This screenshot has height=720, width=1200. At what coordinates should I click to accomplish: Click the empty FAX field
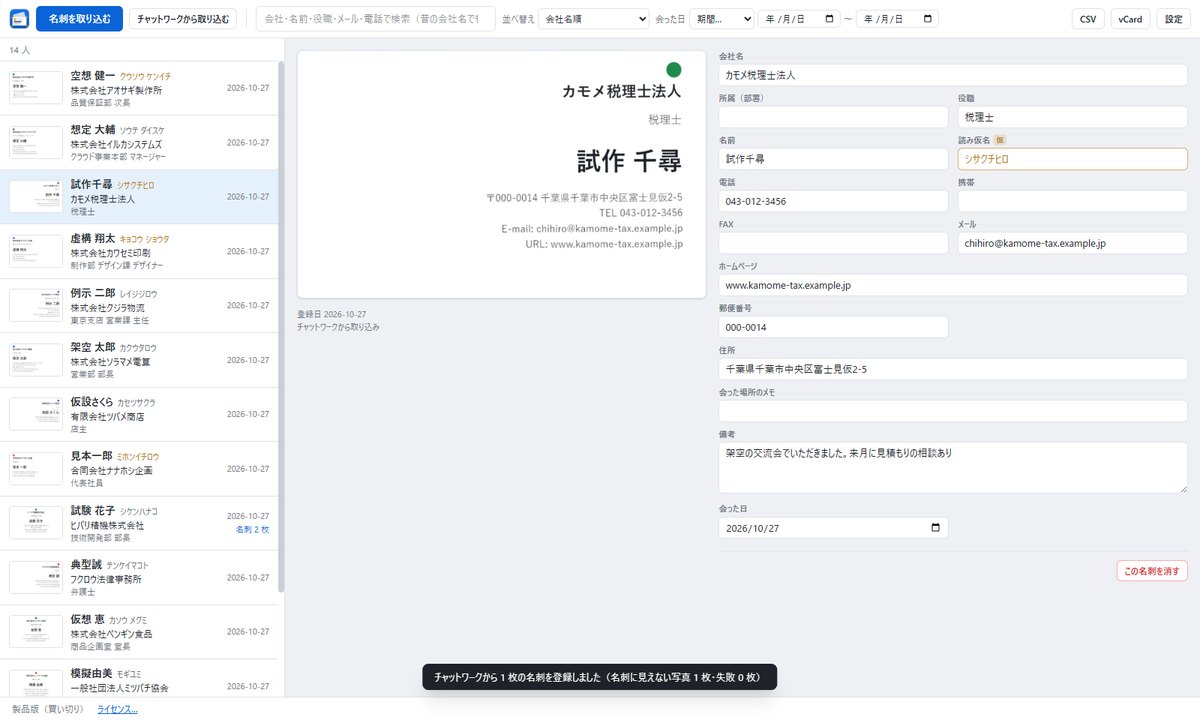point(833,243)
